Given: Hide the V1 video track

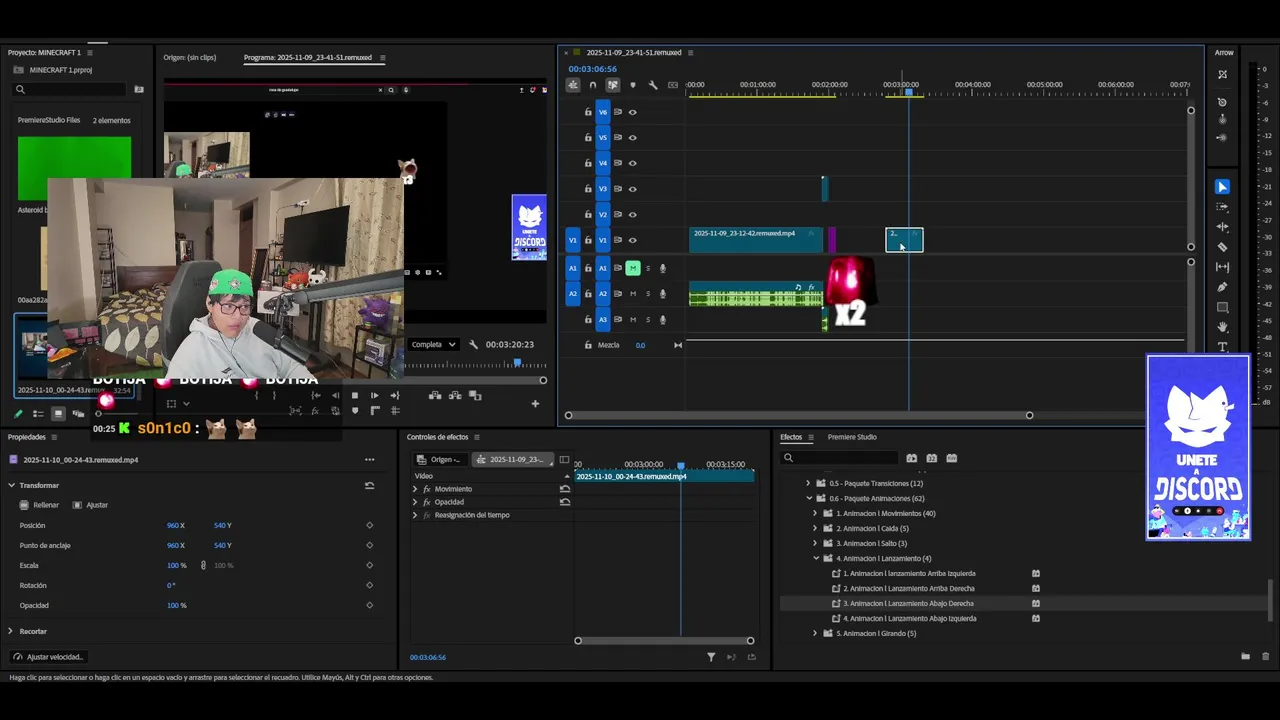Looking at the screenshot, I should tap(632, 240).
